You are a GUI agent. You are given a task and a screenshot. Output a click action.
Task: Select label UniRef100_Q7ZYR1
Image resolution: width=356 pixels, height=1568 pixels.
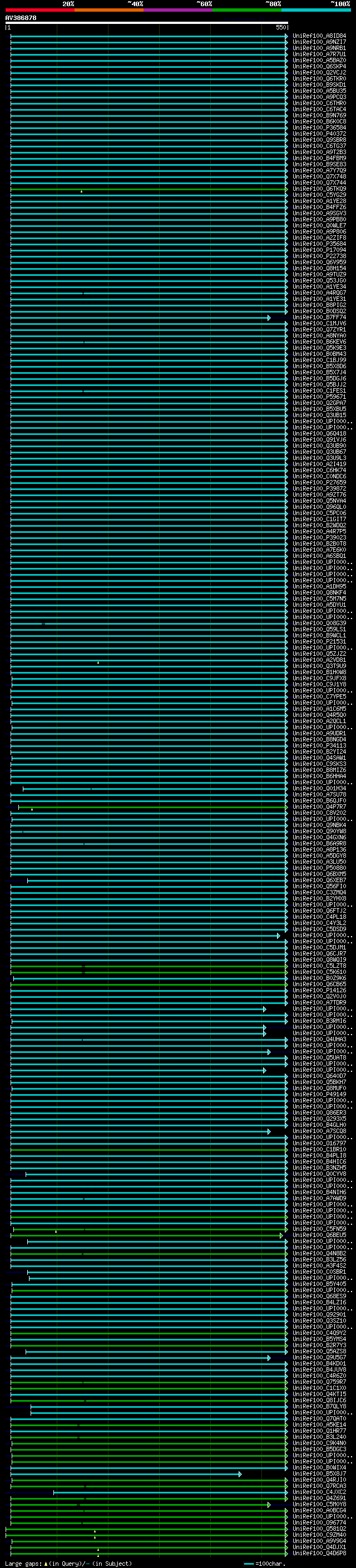tap(319, 330)
